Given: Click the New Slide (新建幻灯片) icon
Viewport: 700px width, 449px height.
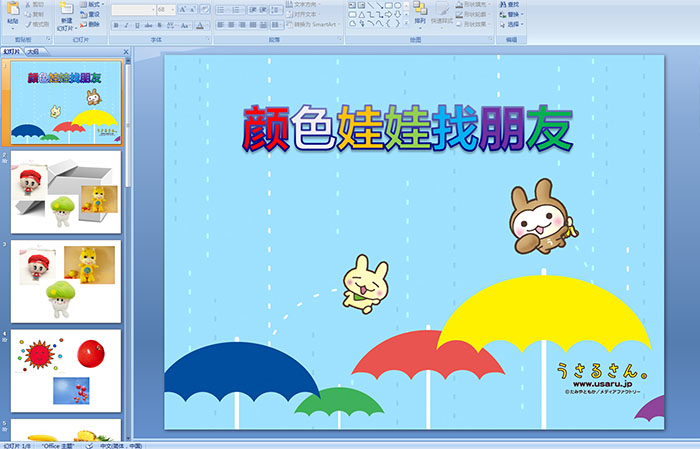Looking at the screenshot, I should coord(67,9).
